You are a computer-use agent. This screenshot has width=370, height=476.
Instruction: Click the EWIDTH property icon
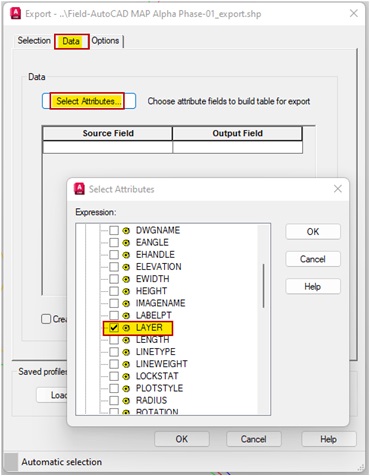(126, 279)
